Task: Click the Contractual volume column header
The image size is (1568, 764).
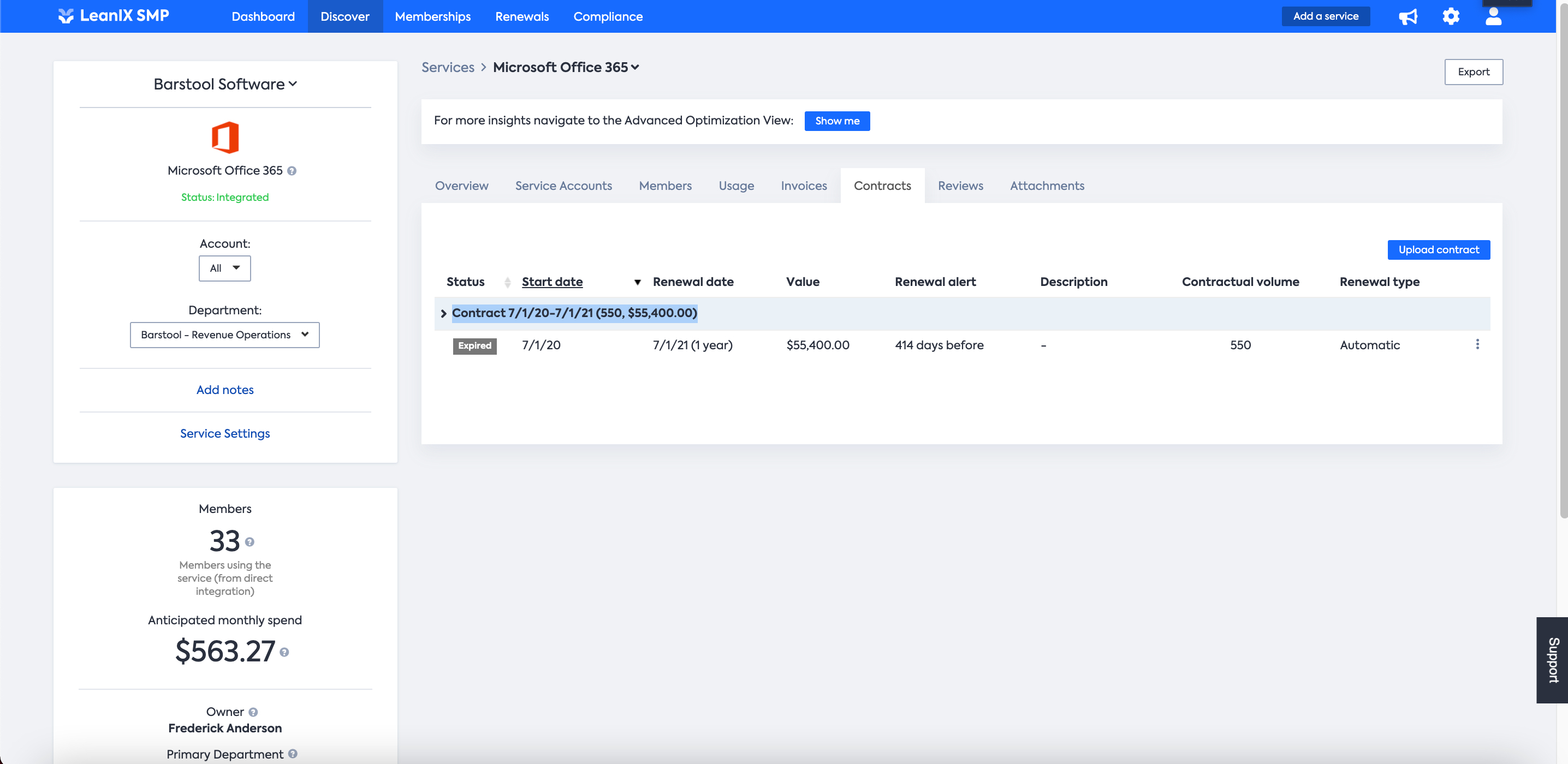Action: 1240,282
